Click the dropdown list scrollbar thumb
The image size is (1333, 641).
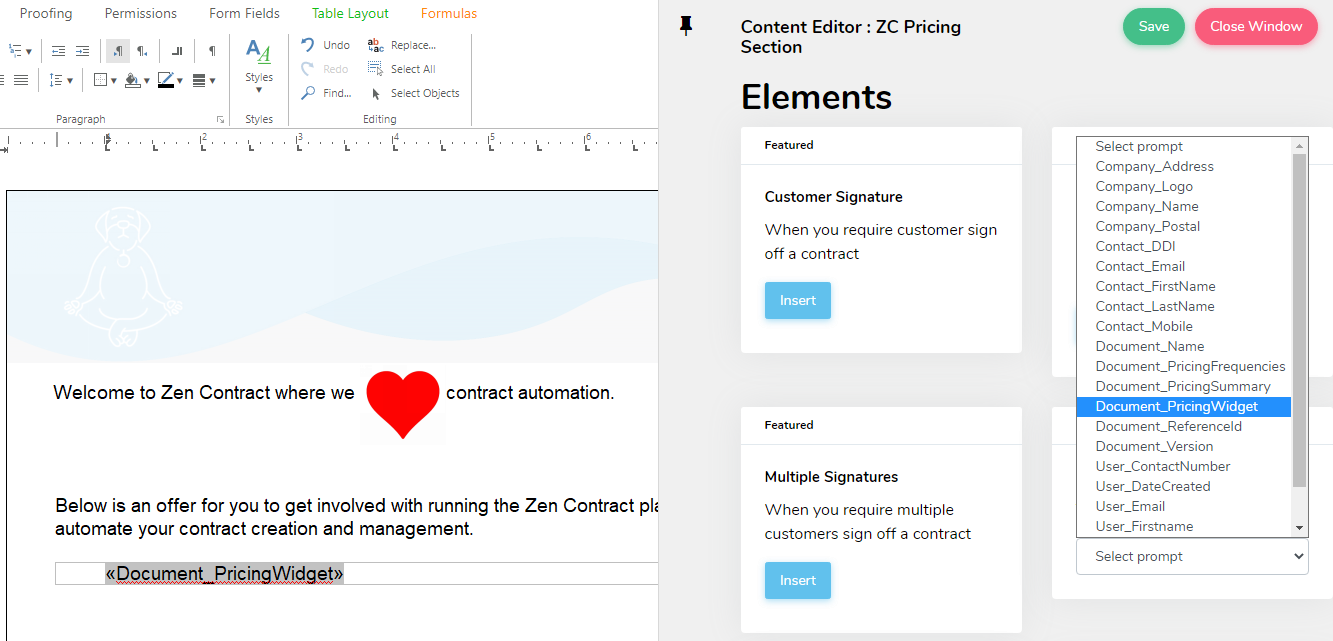coord(1299,320)
